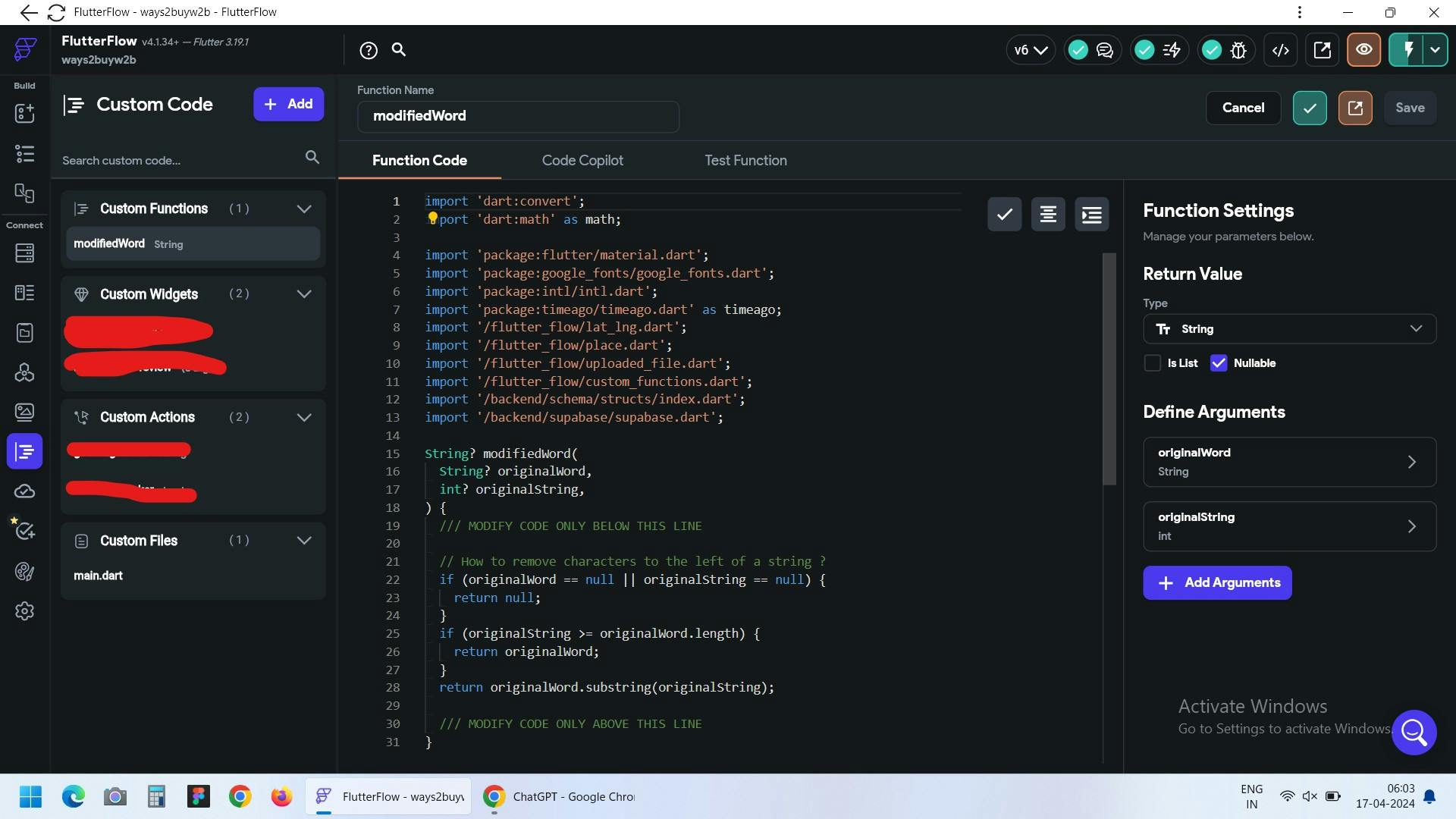
Task: Click the help question mark icon
Action: point(369,50)
